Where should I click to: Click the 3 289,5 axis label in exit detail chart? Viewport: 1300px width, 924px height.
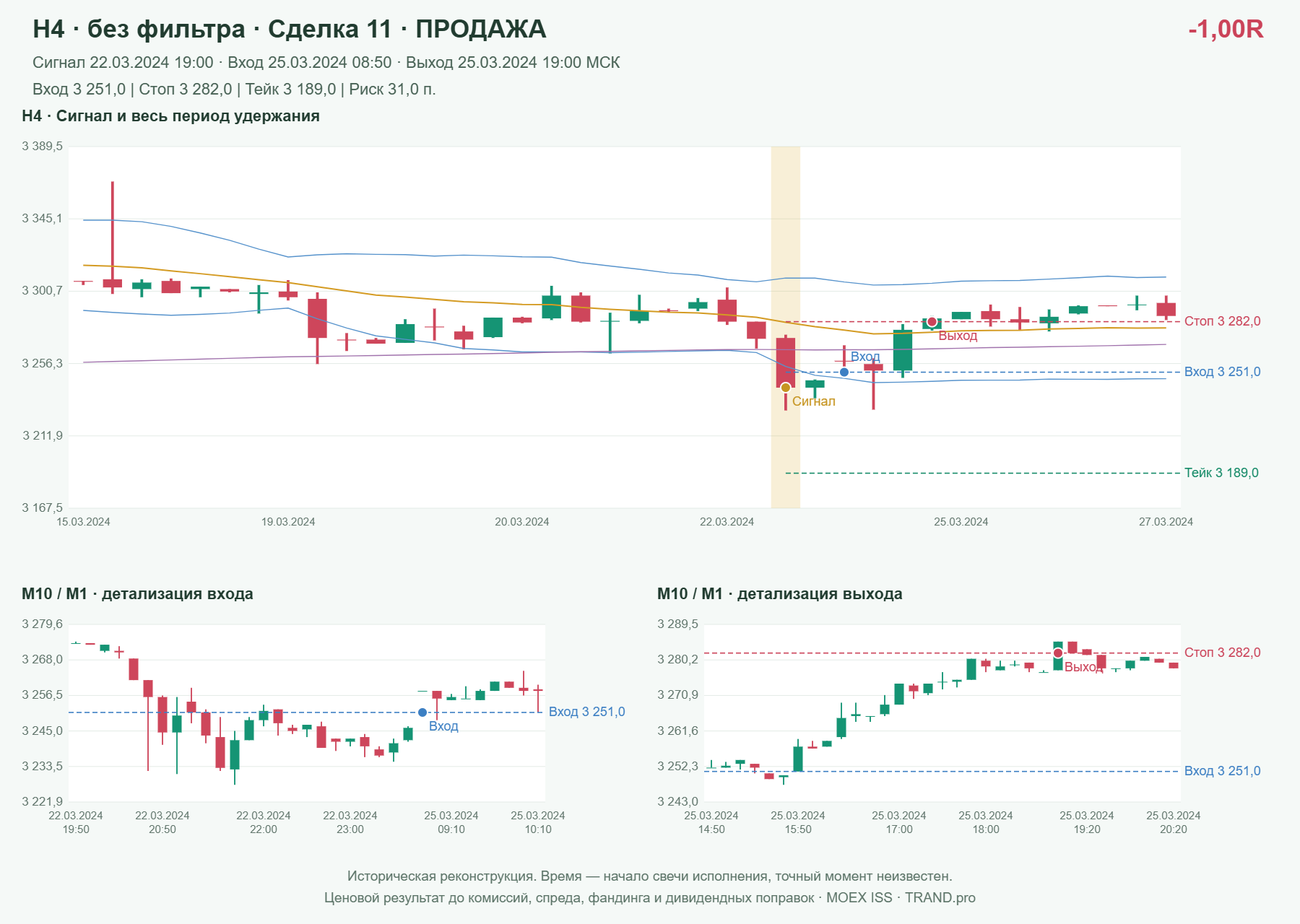point(678,624)
